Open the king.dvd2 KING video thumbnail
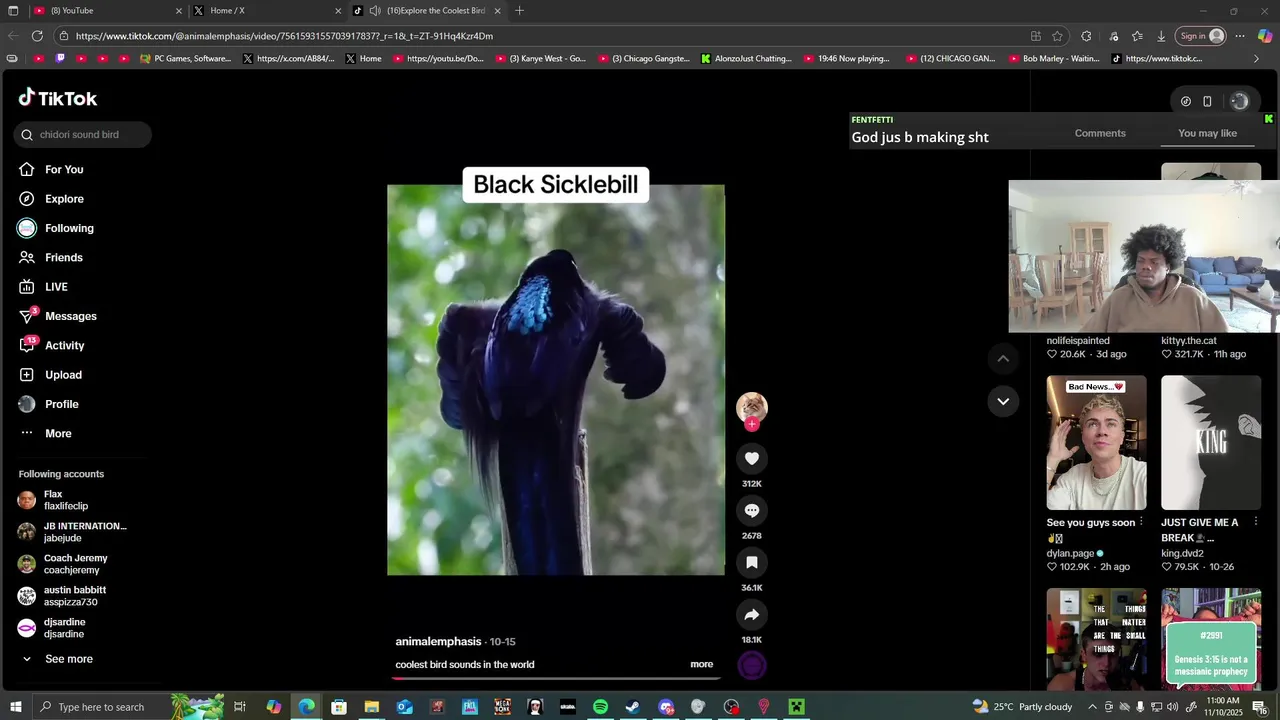Image resolution: width=1280 pixels, height=720 pixels. point(1211,443)
